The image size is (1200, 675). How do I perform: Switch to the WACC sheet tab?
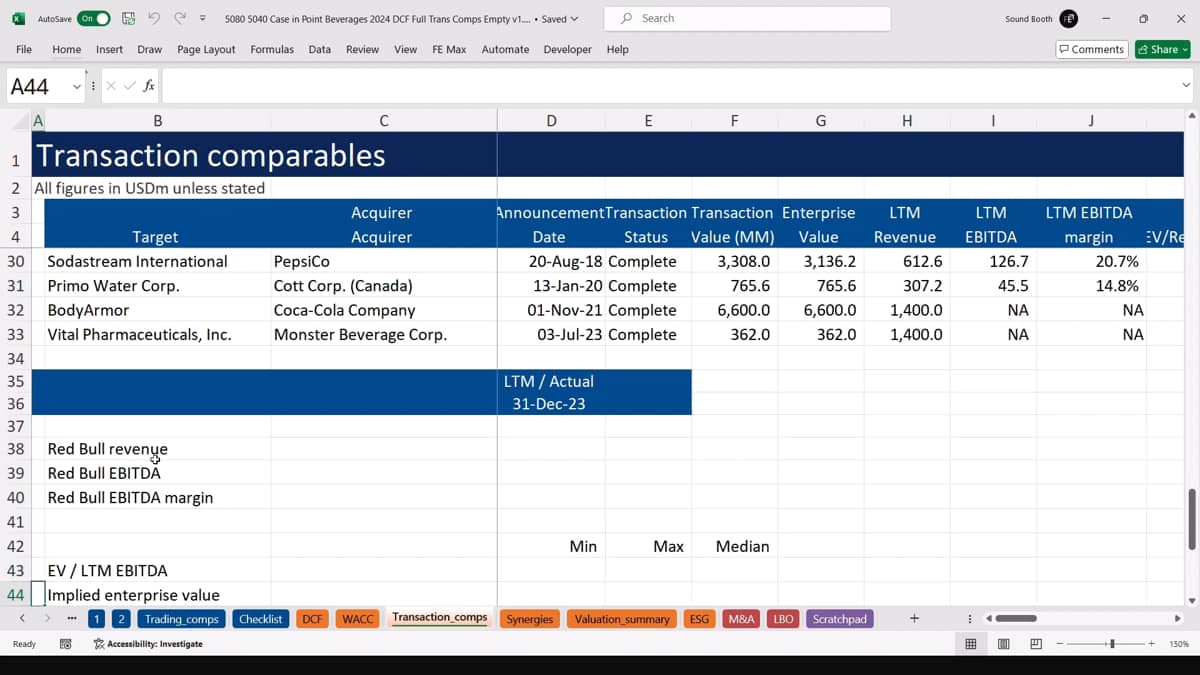tap(357, 619)
